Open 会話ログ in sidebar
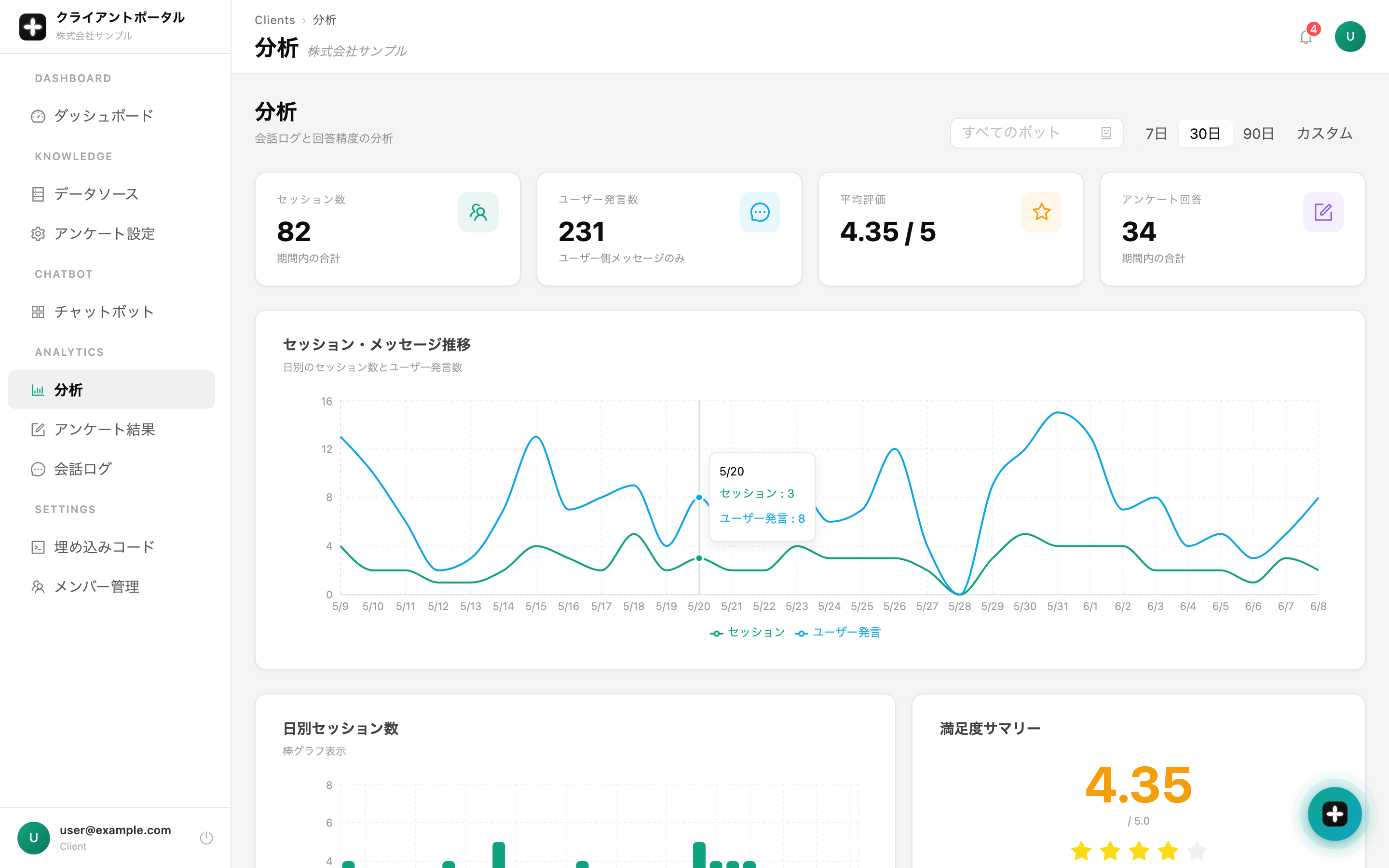 (x=111, y=469)
